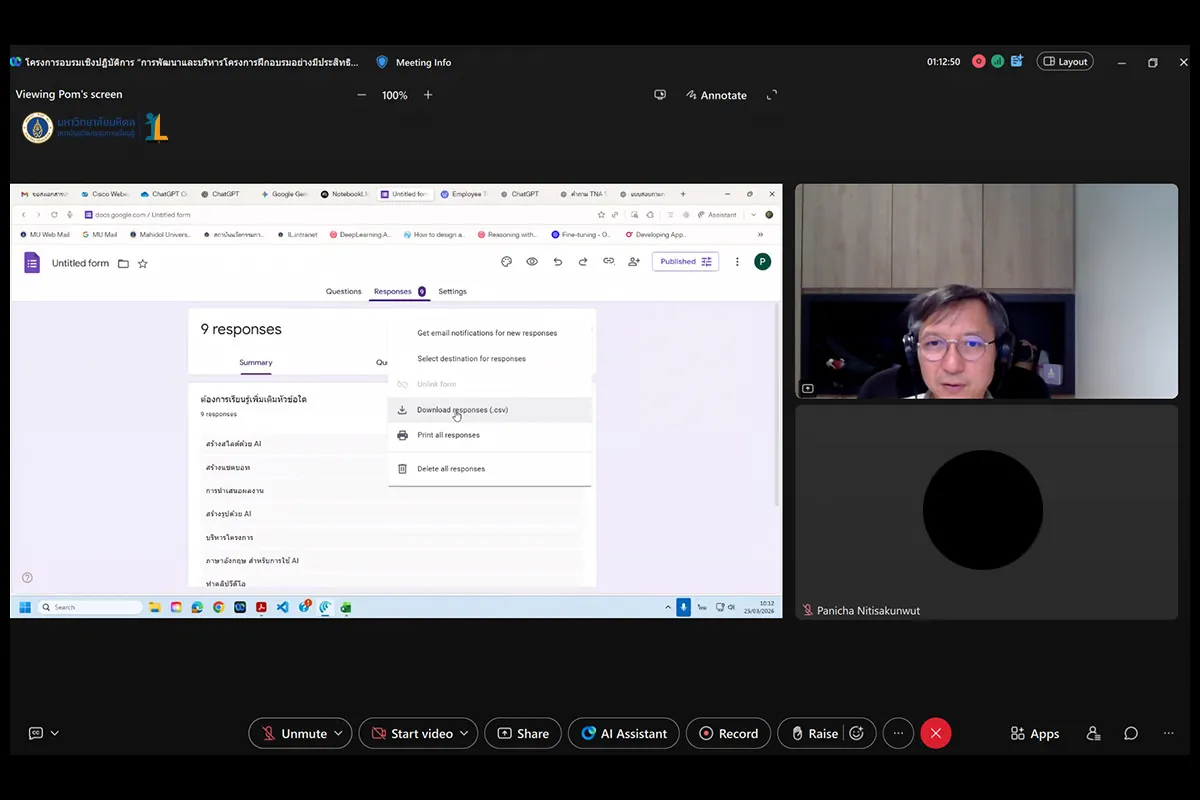Expand audio options arrow next to Unmute

[x=338, y=733]
